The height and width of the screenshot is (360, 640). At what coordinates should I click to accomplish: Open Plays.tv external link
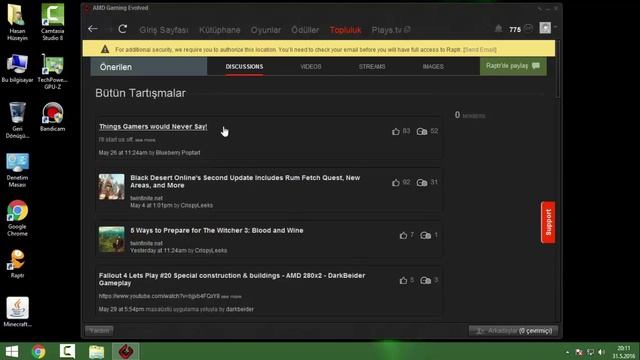click(x=391, y=30)
